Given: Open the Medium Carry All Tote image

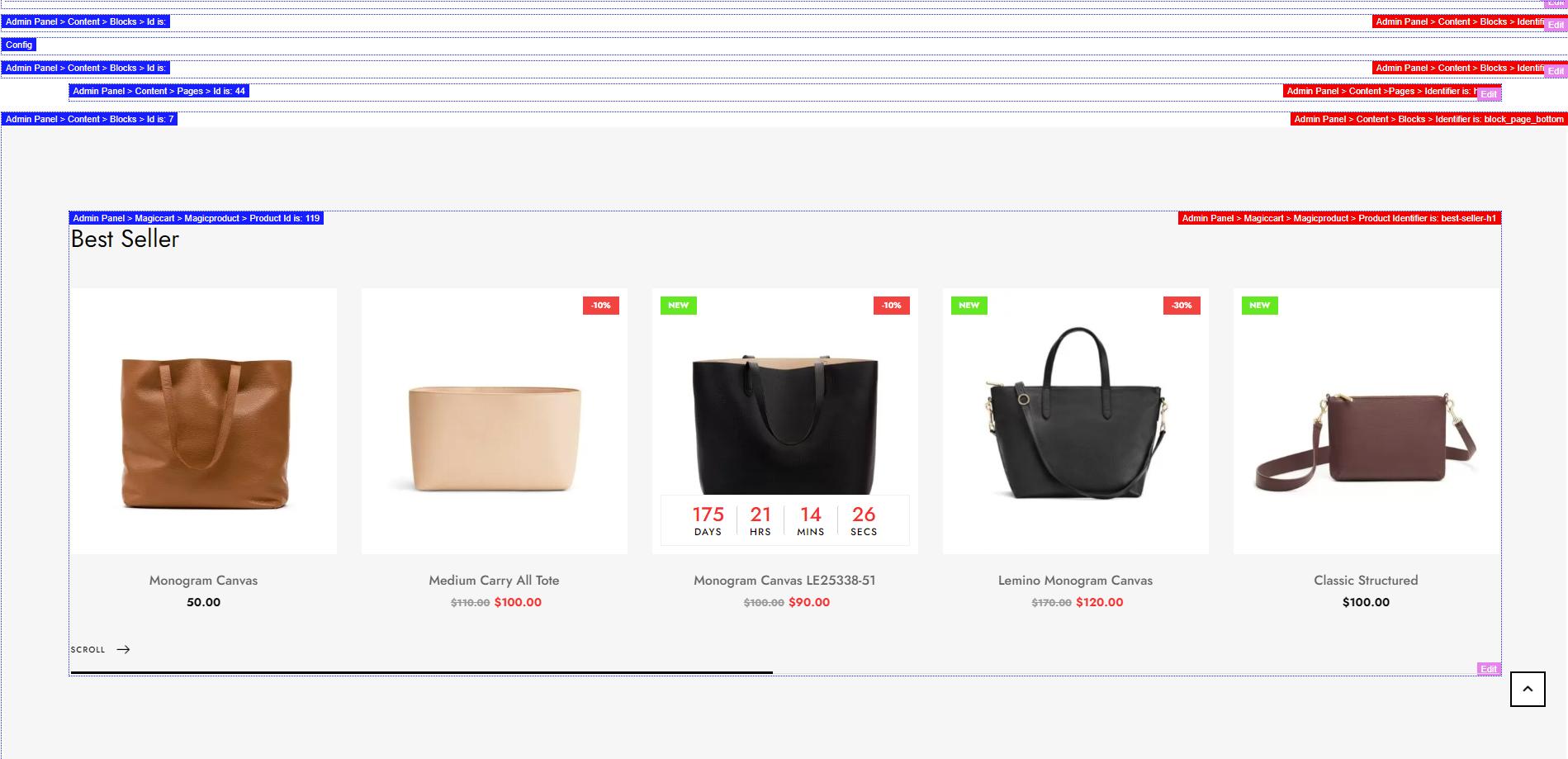Looking at the screenshot, I should pos(495,421).
